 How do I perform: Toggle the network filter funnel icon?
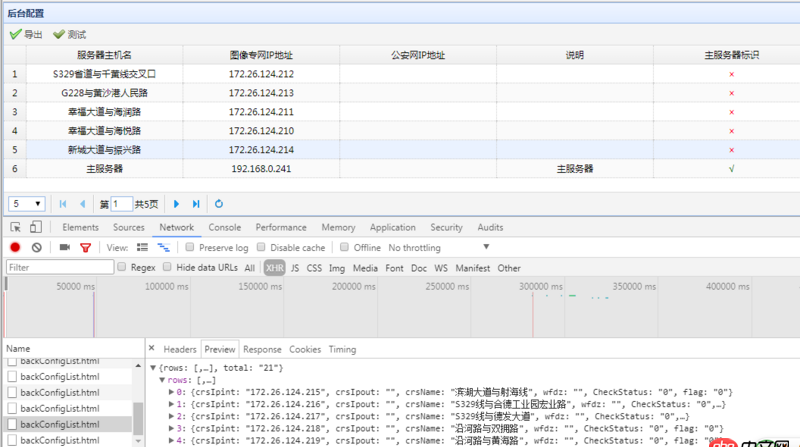click(x=86, y=248)
